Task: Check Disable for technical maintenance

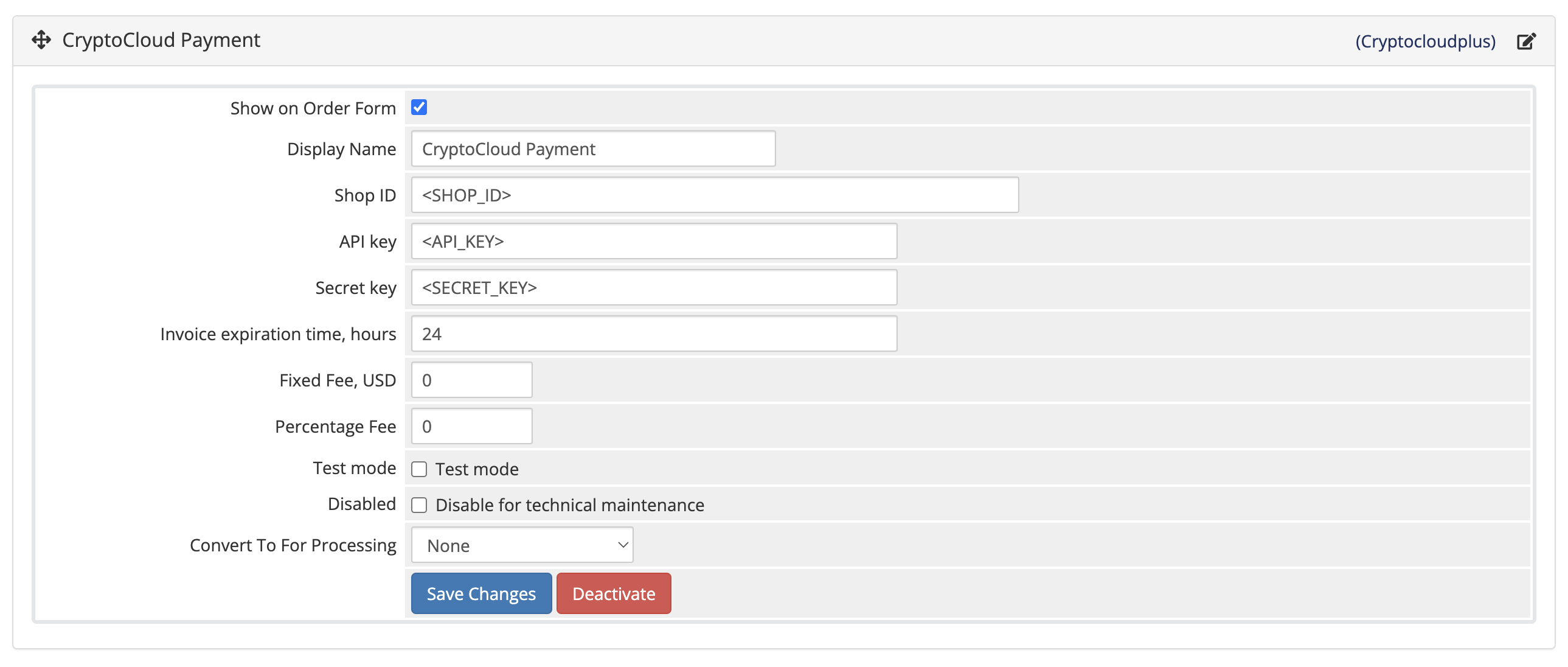Action: tap(419, 505)
